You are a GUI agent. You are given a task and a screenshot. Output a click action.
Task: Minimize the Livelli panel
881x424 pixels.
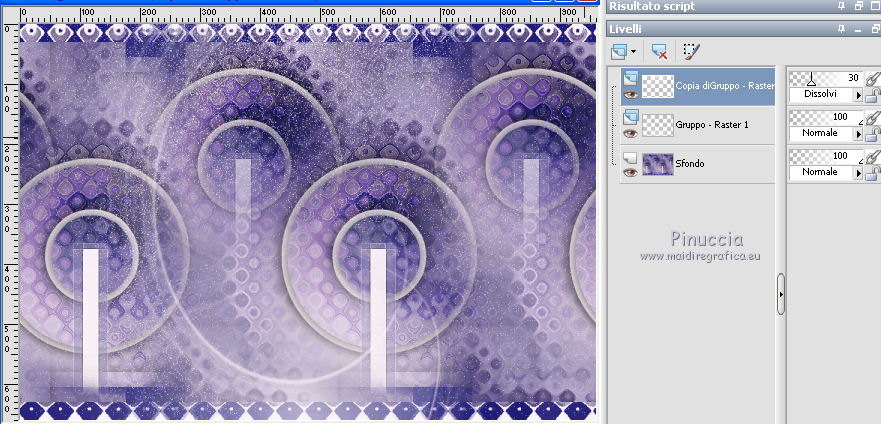coord(858,30)
